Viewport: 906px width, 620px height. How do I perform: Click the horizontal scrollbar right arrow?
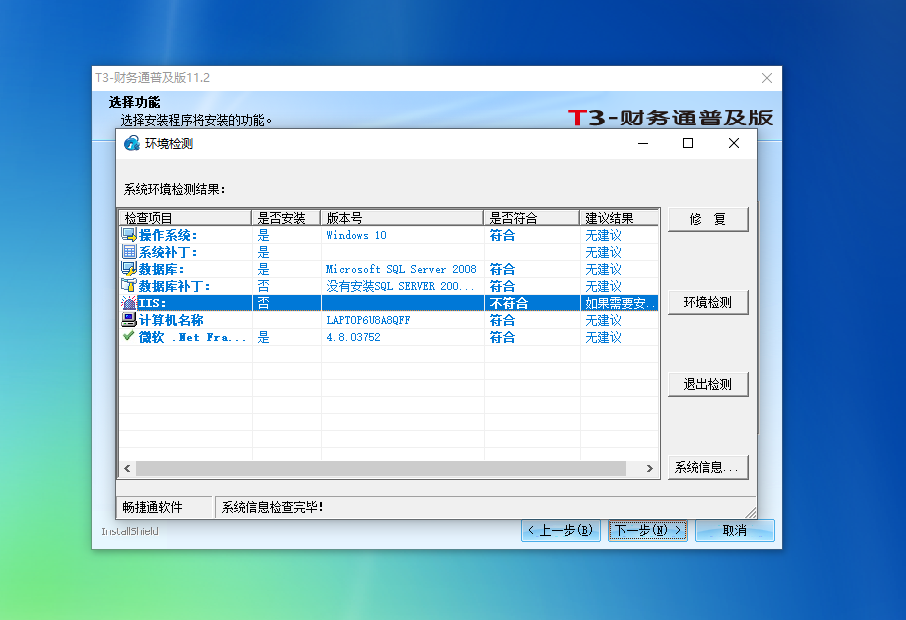tap(650, 468)
